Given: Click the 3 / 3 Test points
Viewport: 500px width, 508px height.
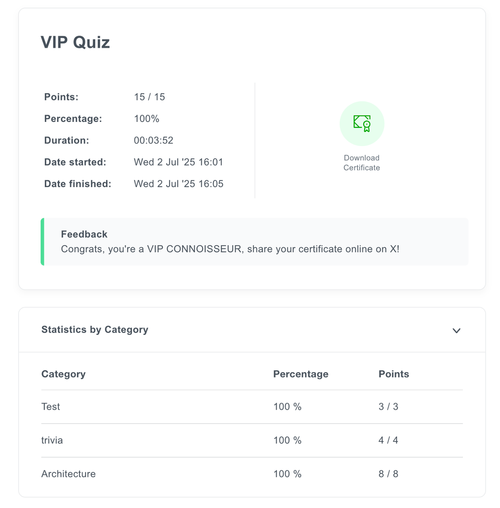Looking at the screenshot, I should point(388,407).
